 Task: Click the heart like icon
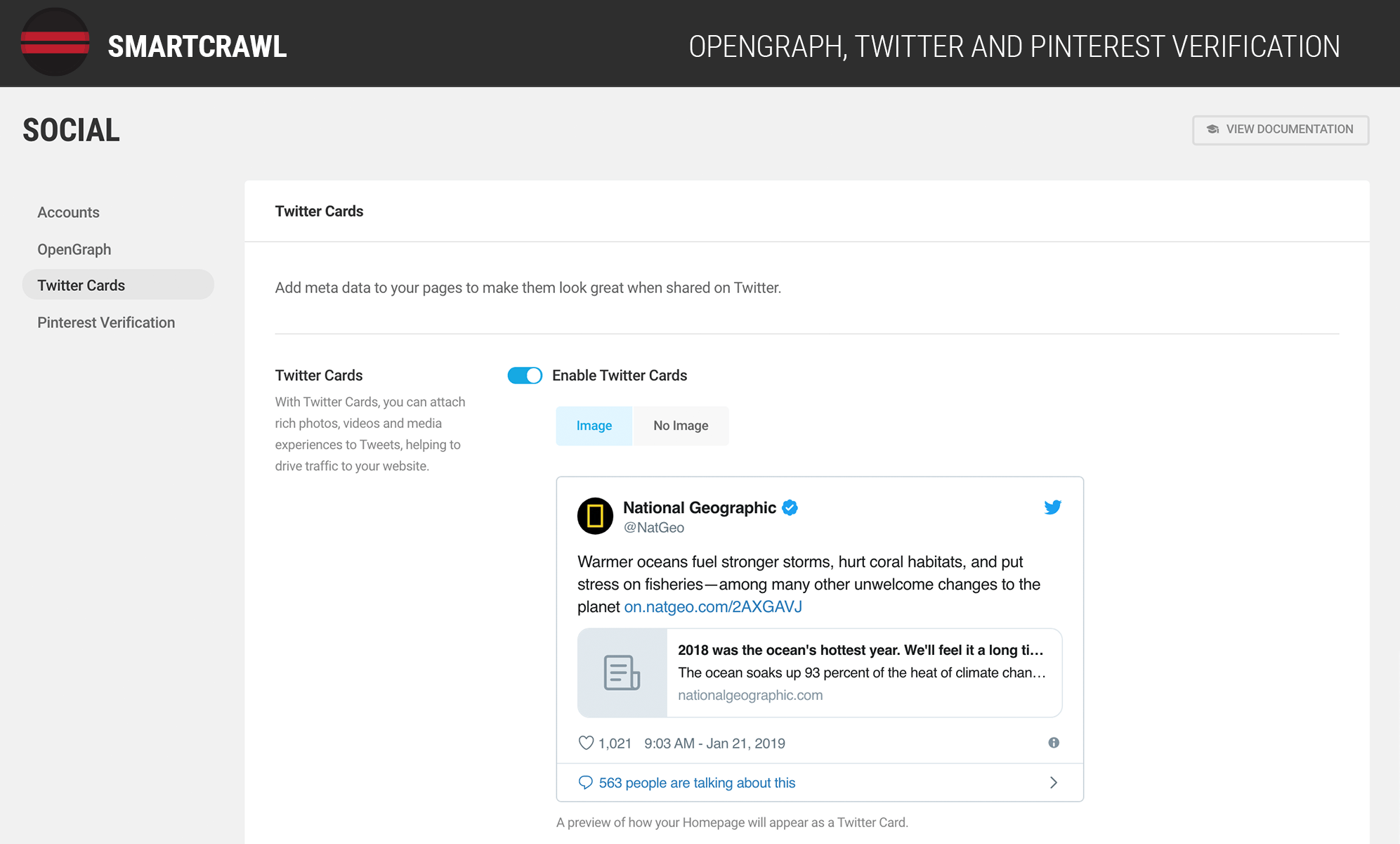[586, 743]
